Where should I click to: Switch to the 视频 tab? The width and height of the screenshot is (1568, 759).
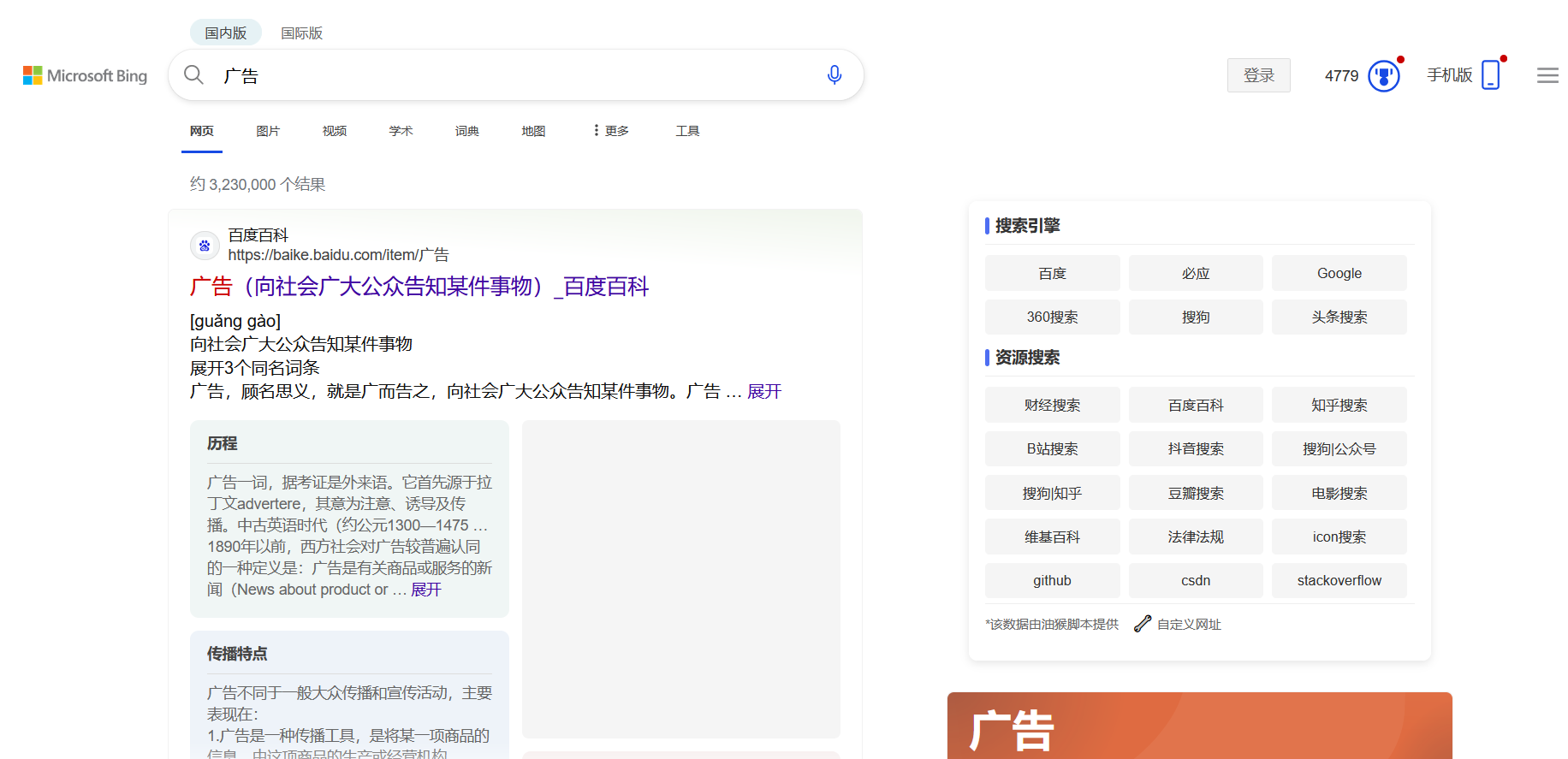(335, 131)
